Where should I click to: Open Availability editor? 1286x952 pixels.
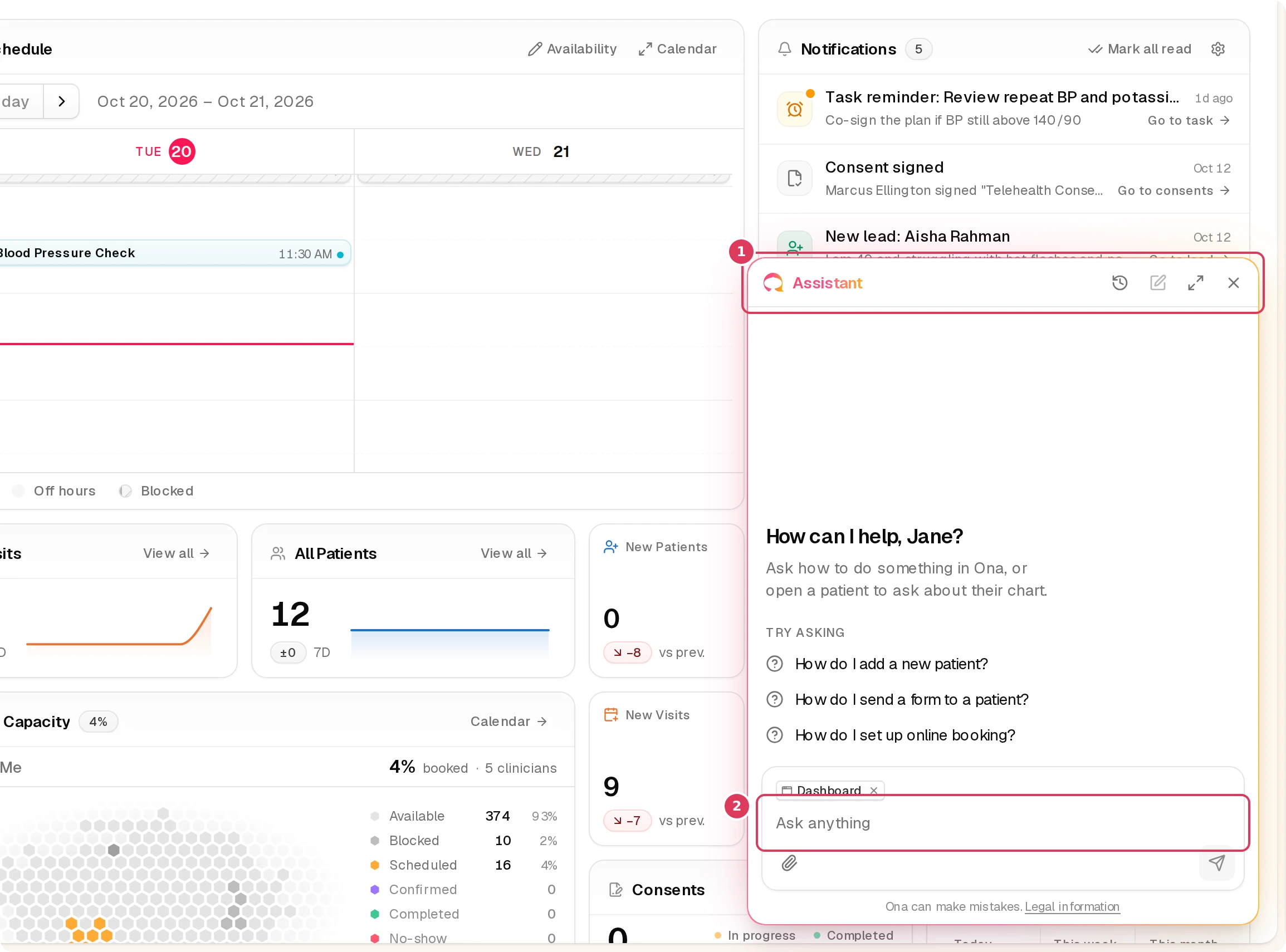tap(572, 49)
